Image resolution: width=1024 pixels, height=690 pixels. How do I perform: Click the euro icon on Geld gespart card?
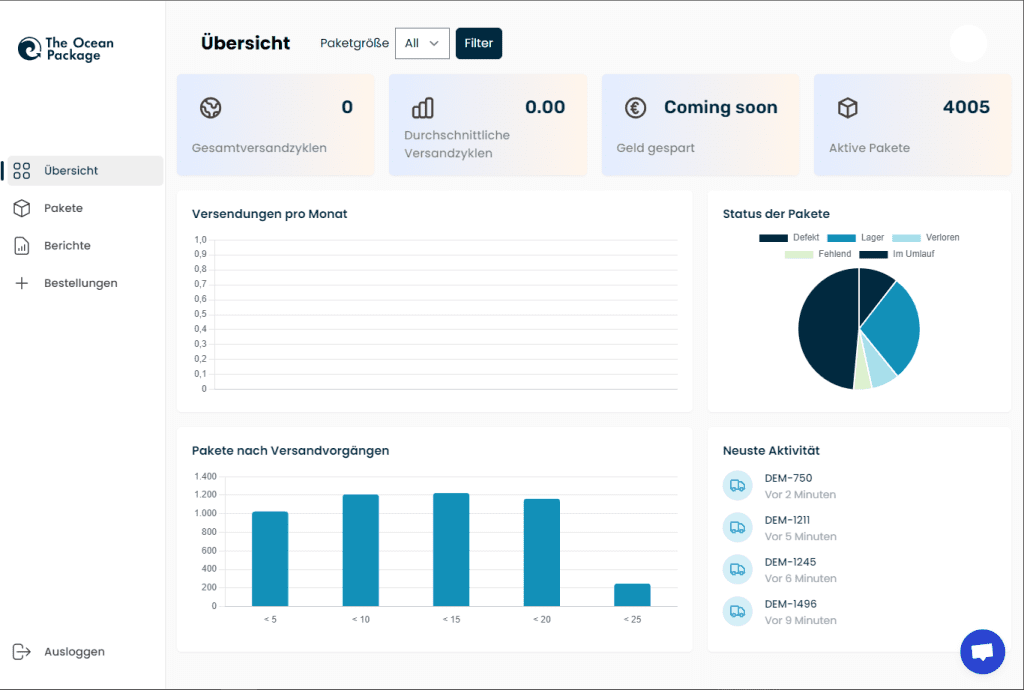pos(635,108)
